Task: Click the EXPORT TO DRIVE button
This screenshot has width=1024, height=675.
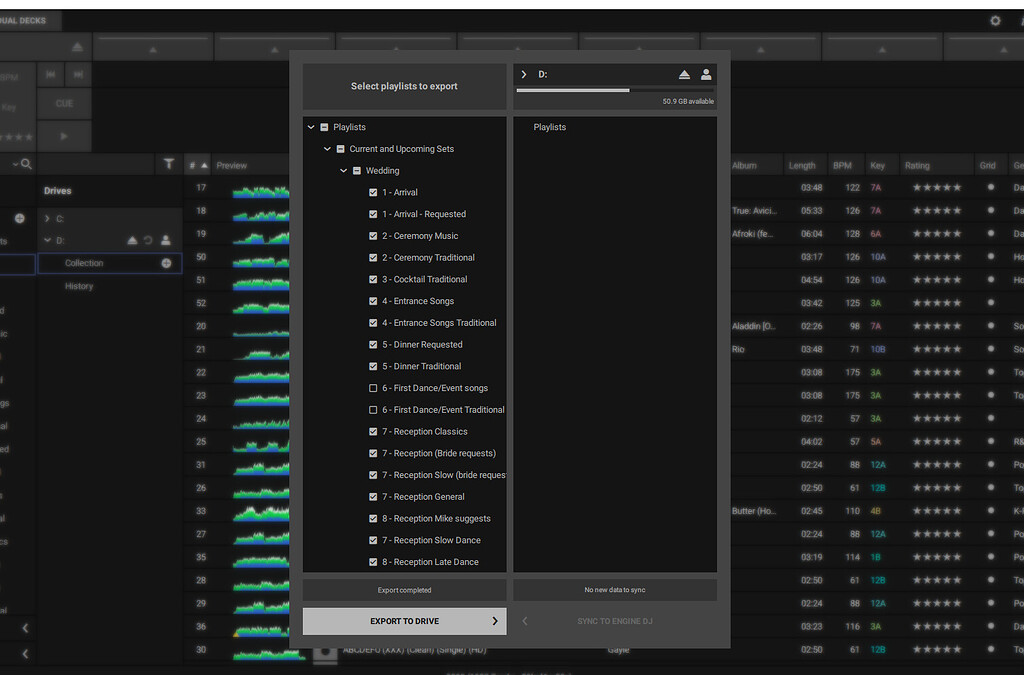Action: pyautogui.click(x=404, y=621)
